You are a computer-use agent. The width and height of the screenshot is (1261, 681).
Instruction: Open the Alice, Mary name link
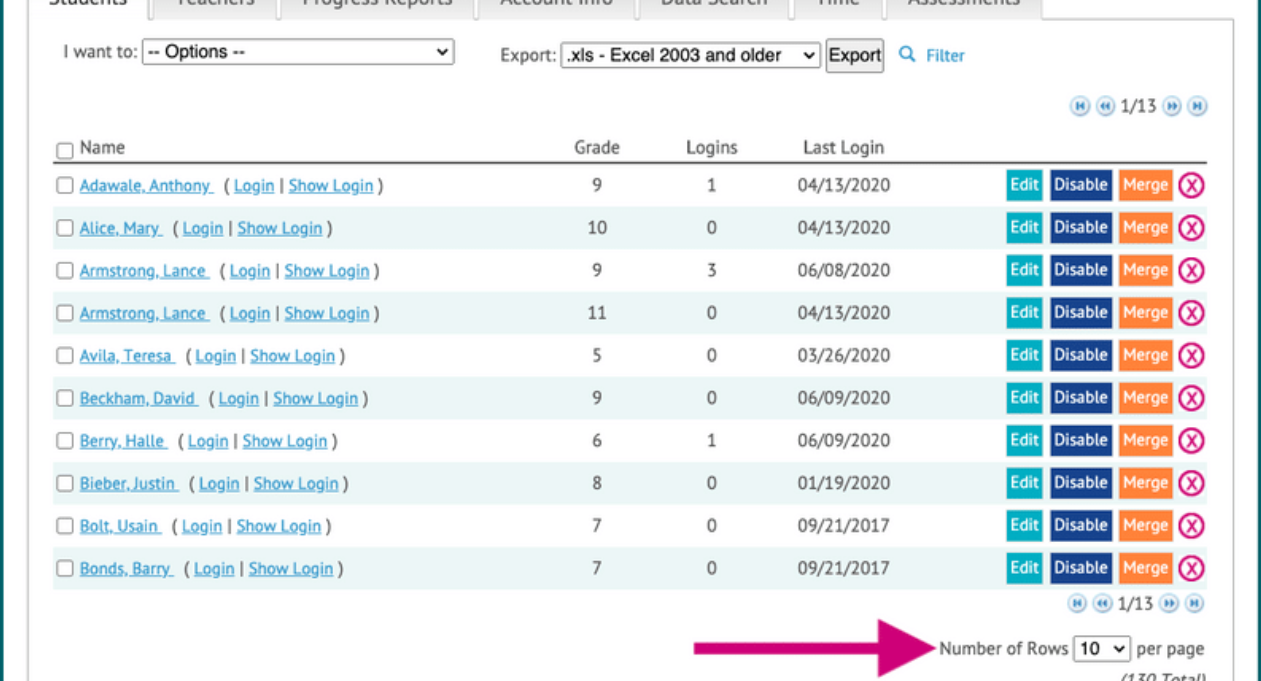pos(120,229)
